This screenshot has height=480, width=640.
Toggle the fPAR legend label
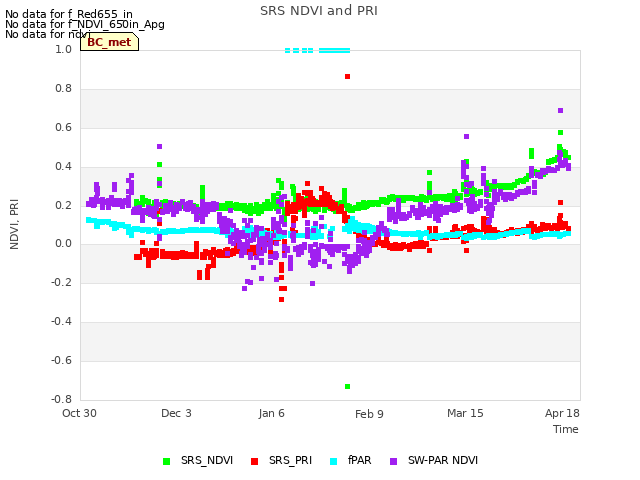[x=360, y=460]
